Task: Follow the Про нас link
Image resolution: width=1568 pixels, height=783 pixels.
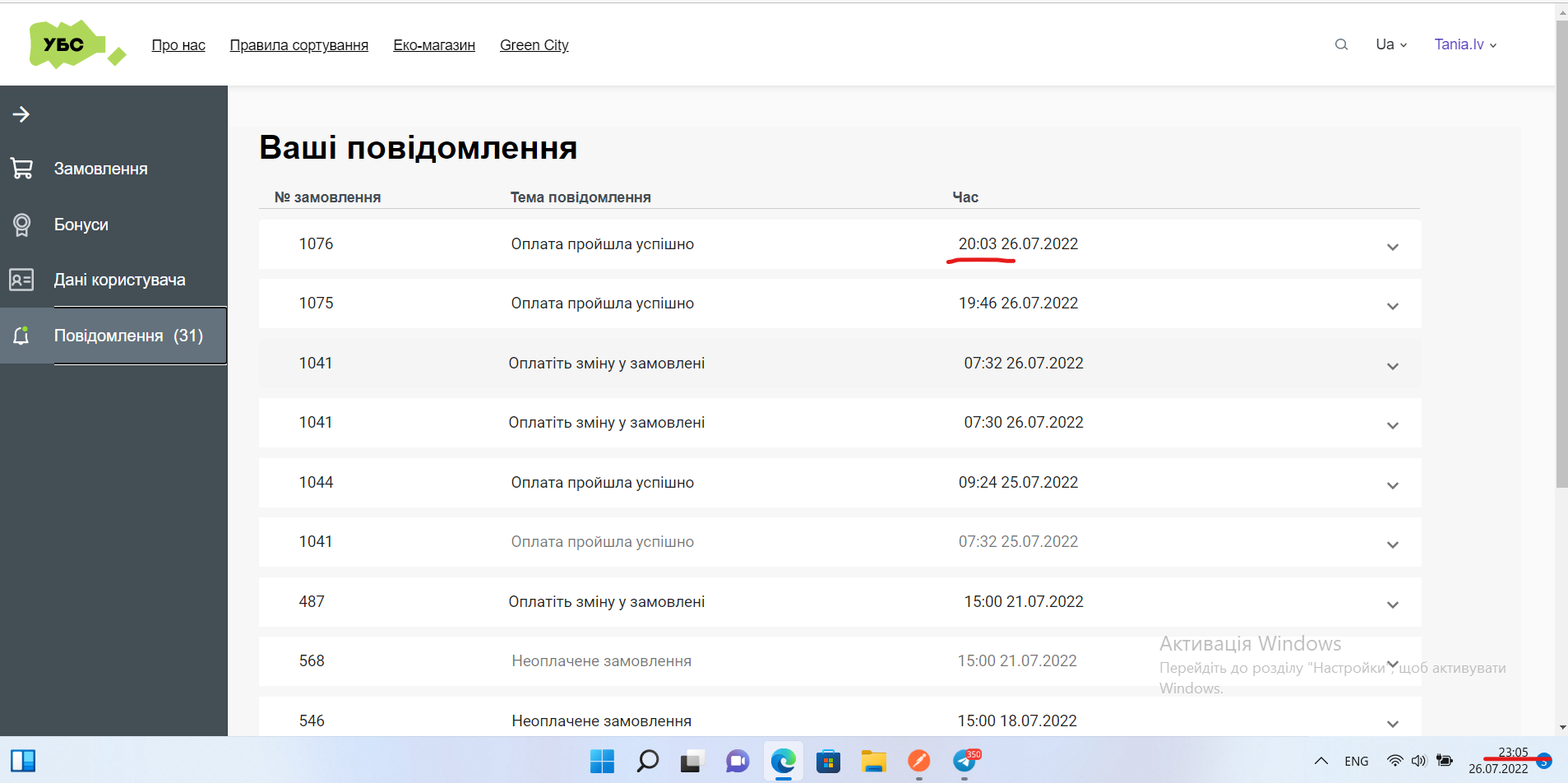Action: pos(178,45)
